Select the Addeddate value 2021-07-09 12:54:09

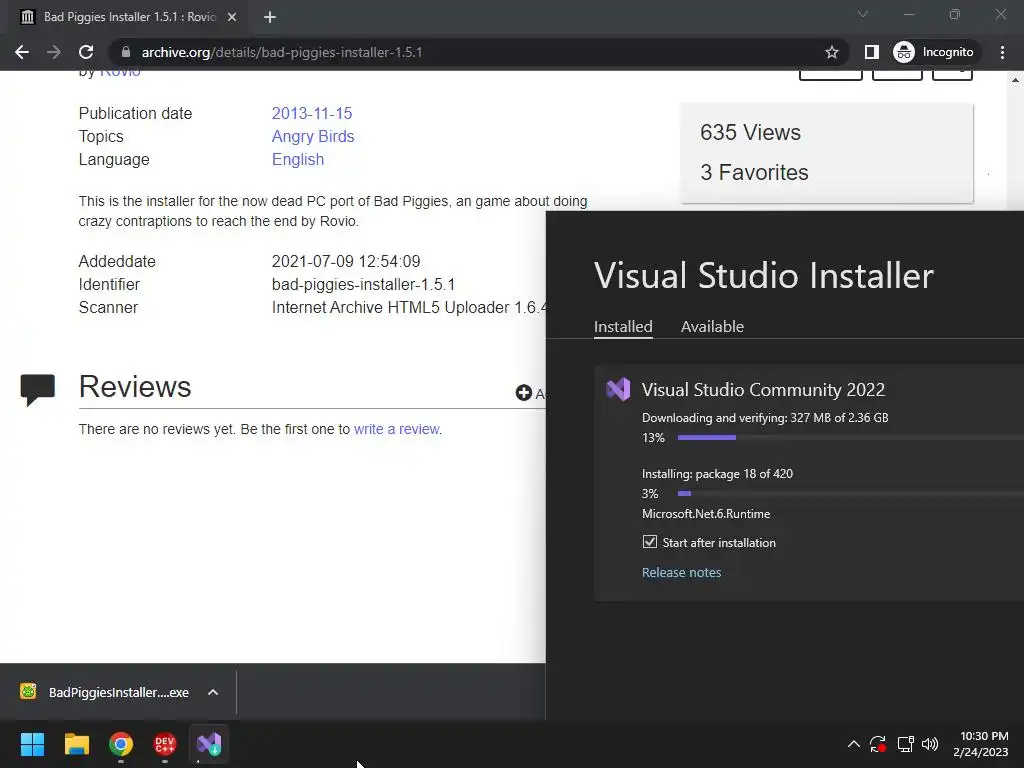coord(346,261)
